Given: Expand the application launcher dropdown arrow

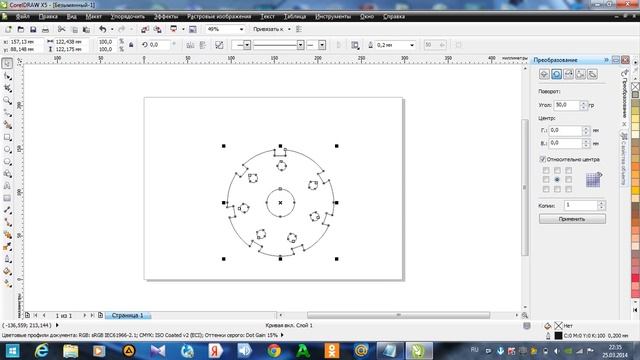Looking at the screenshot, I should click(x=183, y=29).
